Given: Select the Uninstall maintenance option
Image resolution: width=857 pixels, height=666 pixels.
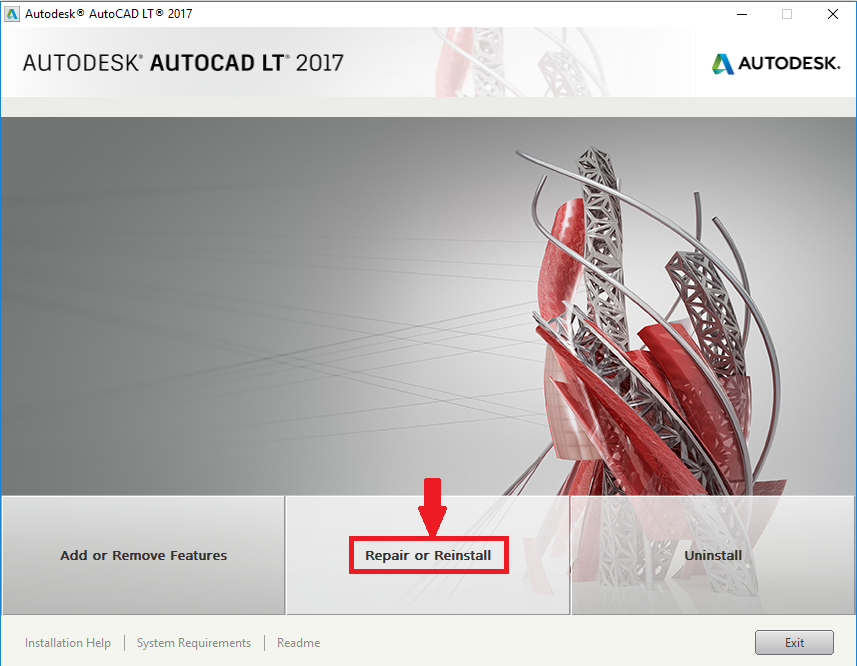Looking at the screenshot, I should (712, 555).
